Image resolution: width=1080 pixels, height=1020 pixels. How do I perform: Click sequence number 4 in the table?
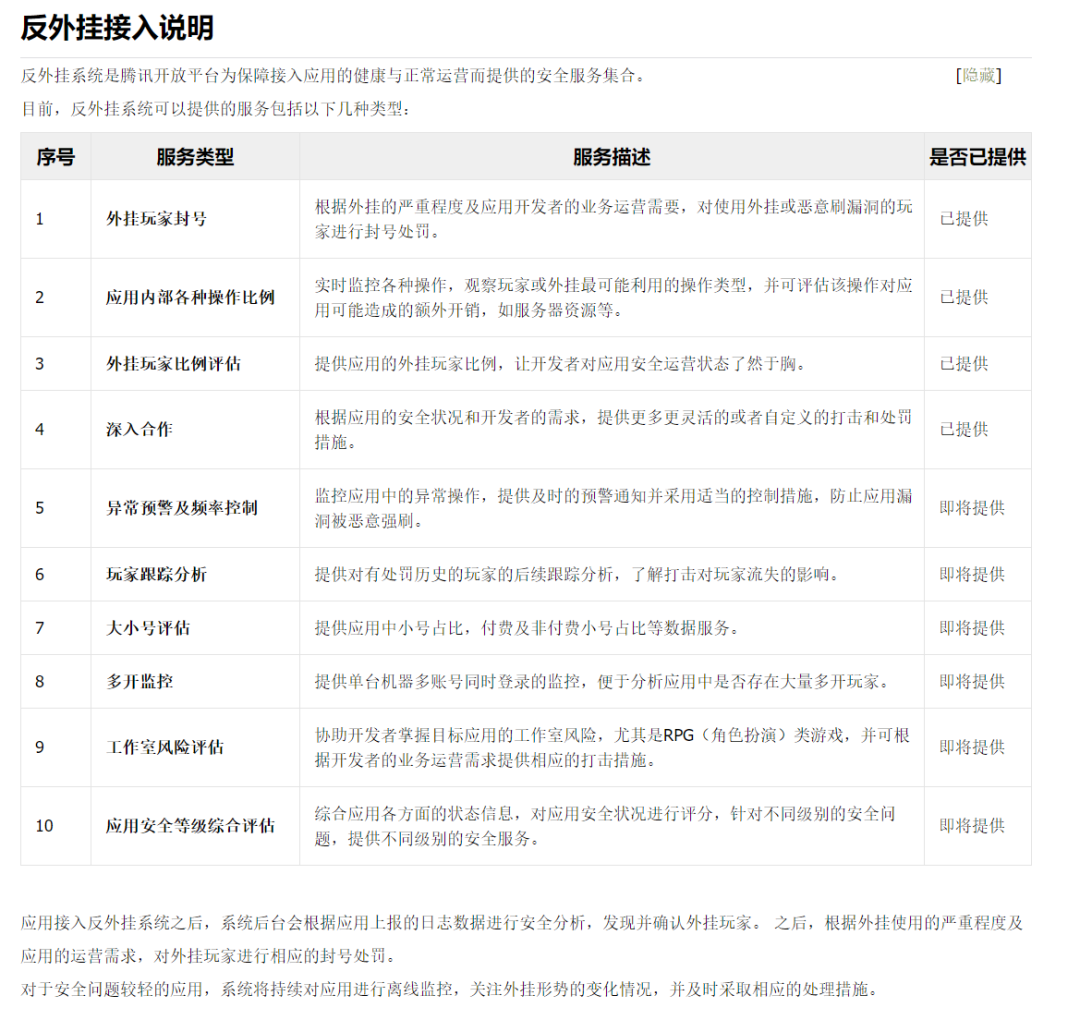point(40,430)
